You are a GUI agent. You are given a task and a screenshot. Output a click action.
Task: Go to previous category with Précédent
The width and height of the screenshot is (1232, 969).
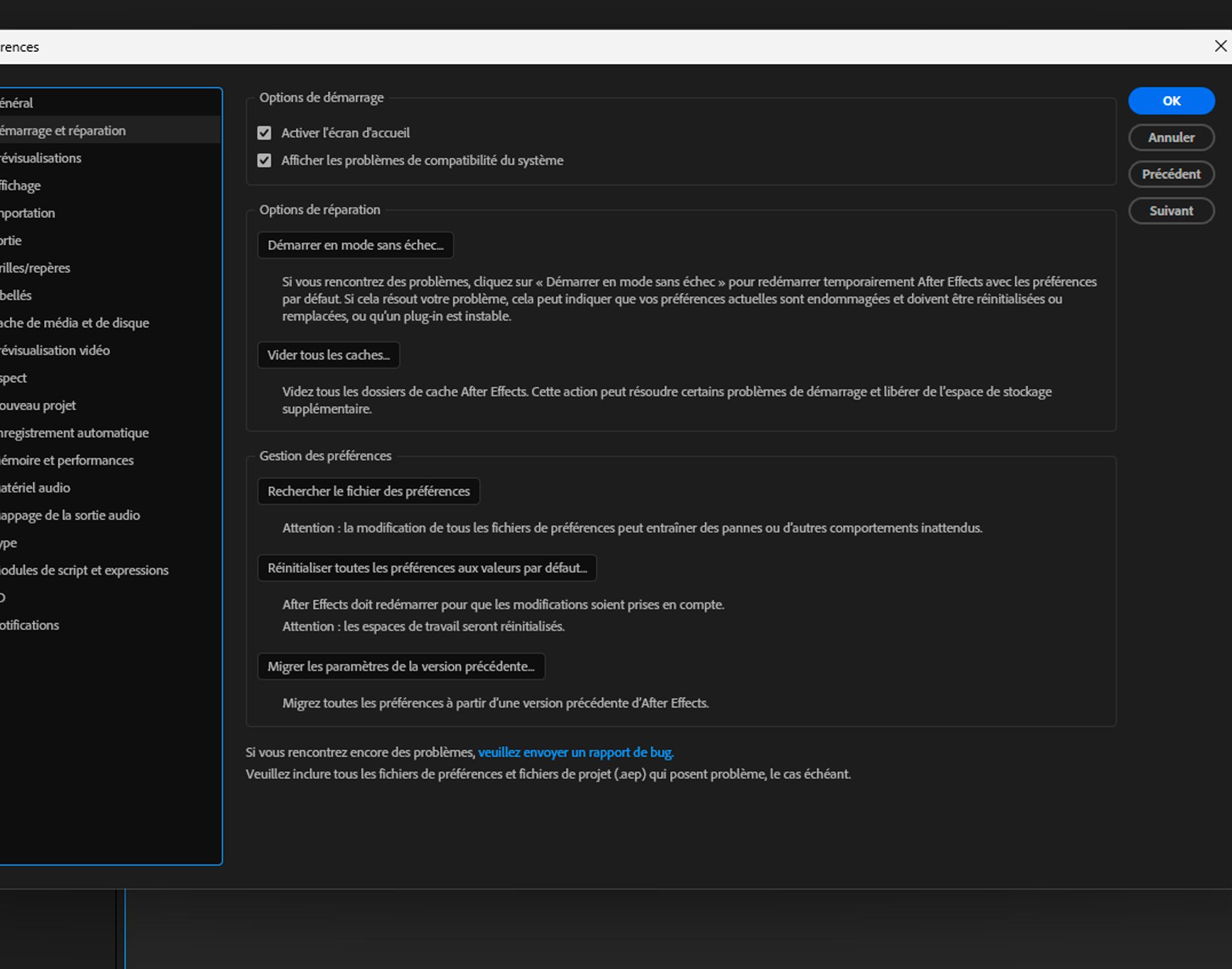(1171, 174)
